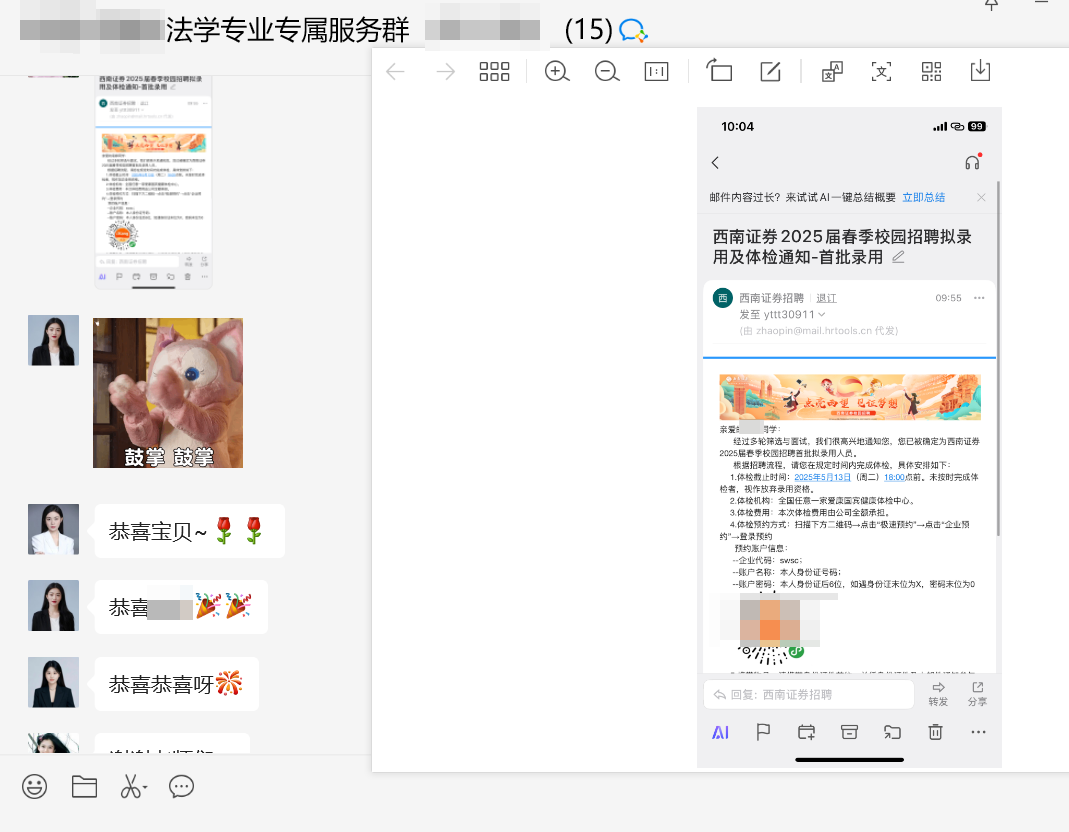1069x832 pixels.
Task: Open the send file folder icon
Action: coord(84,787)
